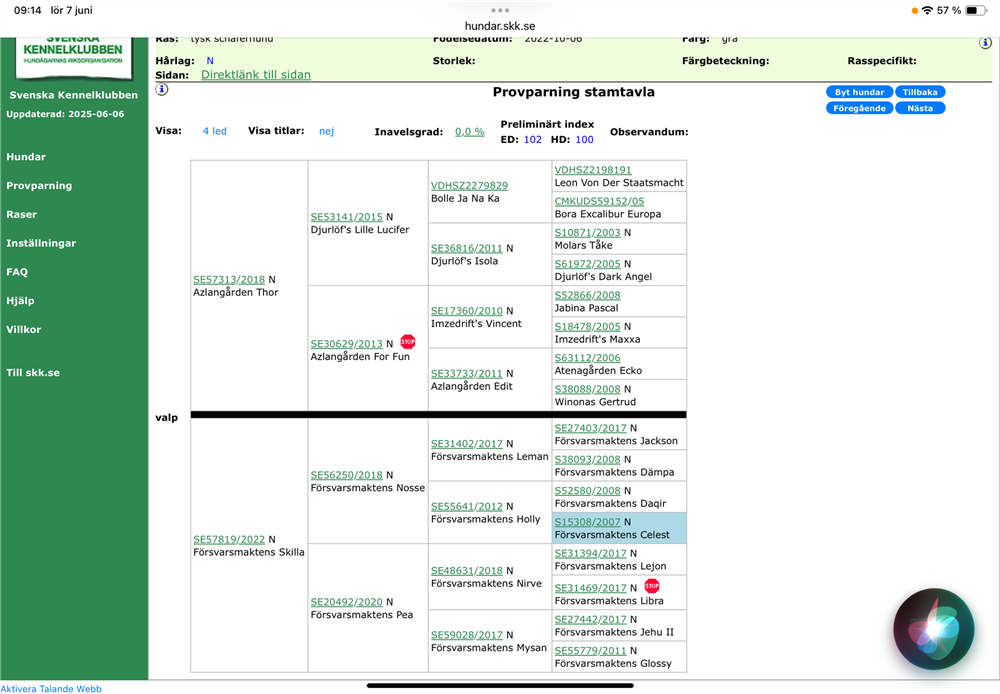
Task: Open S63112/2006 Atenagården Ecko
Action: (x=587, y=358)
